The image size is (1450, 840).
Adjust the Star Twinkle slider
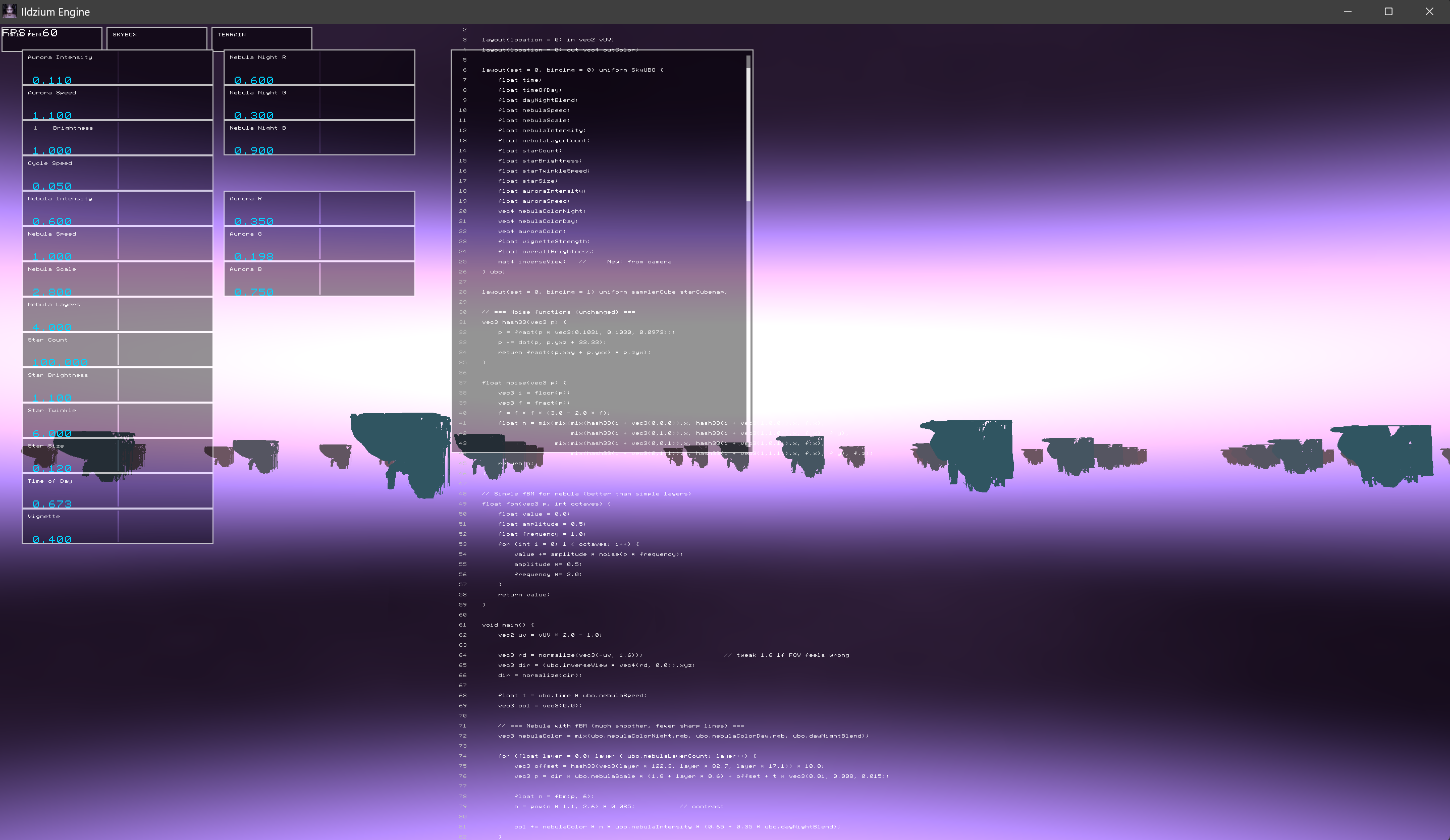118,420
